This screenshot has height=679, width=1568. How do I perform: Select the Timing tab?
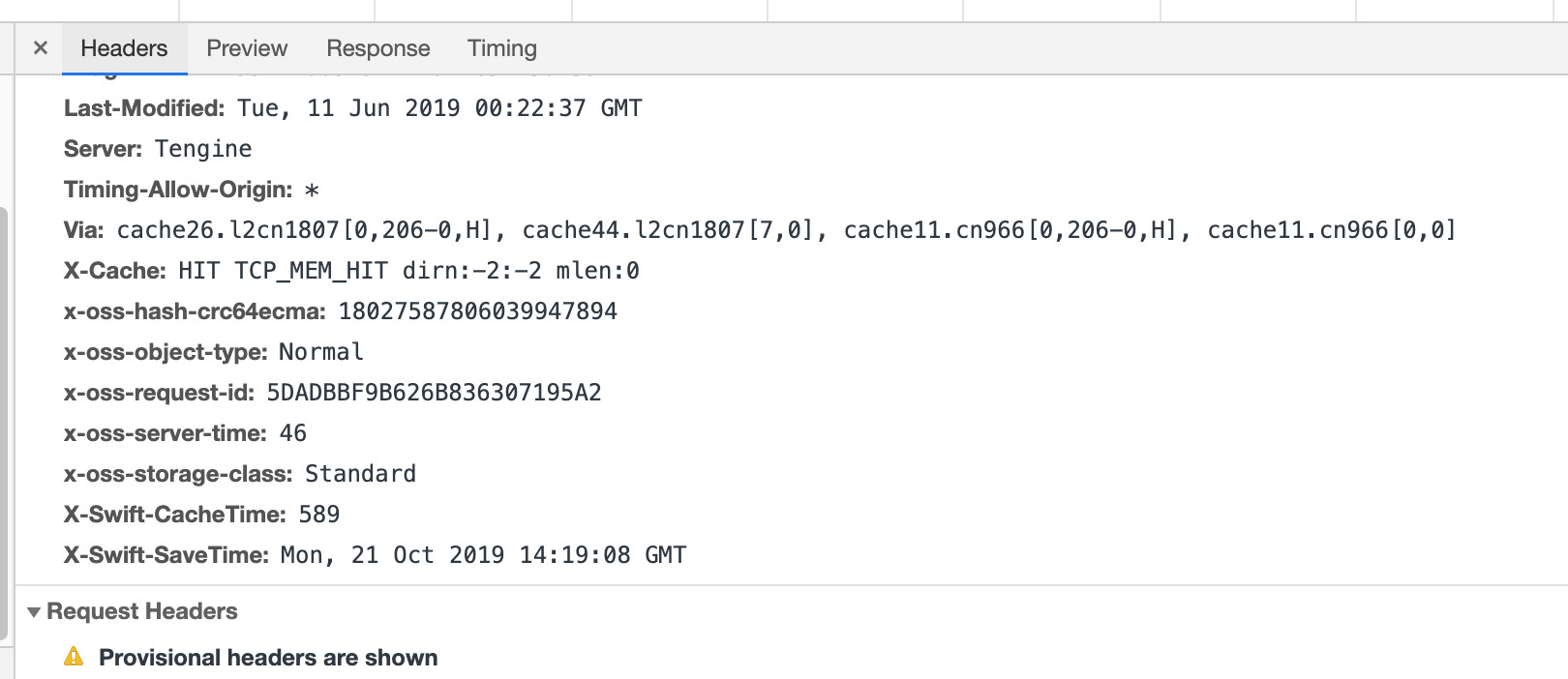click(502, 48)
